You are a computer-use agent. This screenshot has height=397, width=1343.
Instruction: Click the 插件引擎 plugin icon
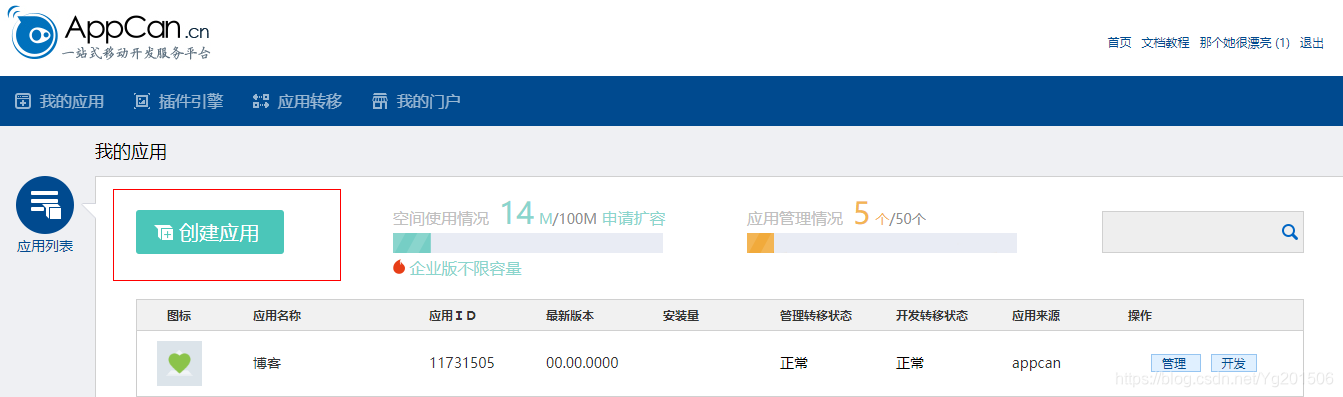click(x=142, y=101)
